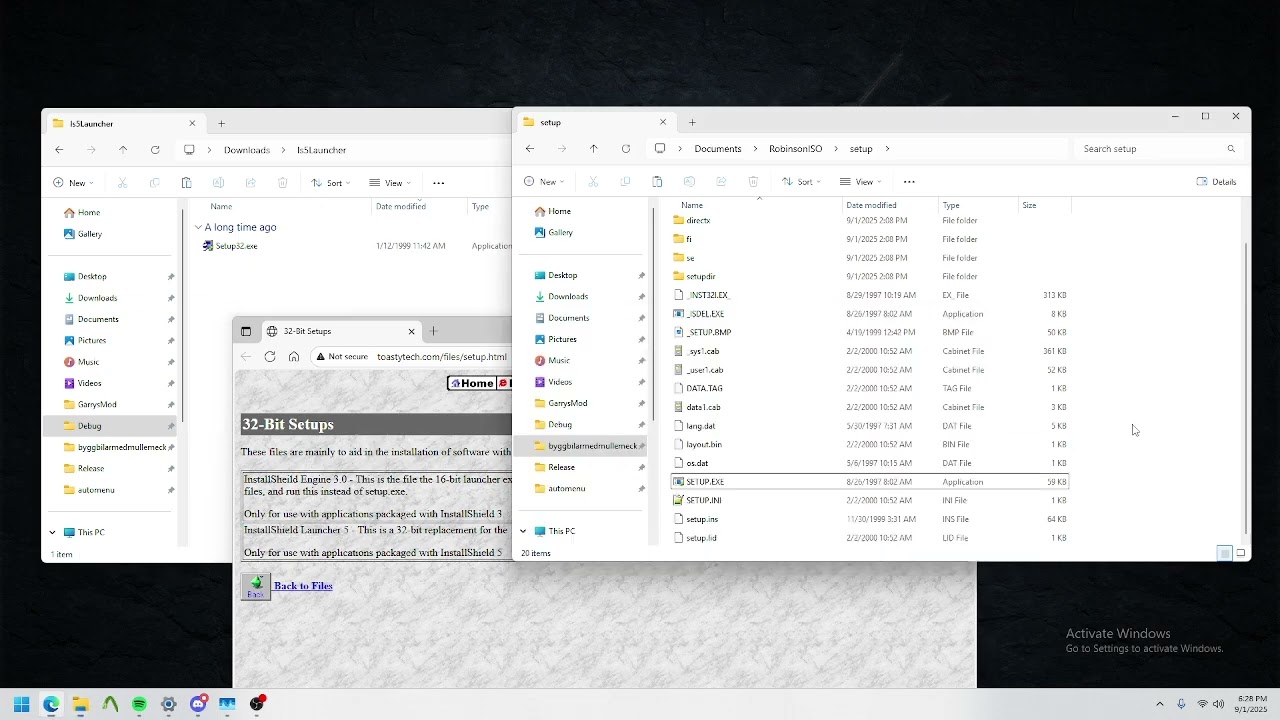
Task: Open Gallery in setup window sidebar
Action: (x=560, y=232)
